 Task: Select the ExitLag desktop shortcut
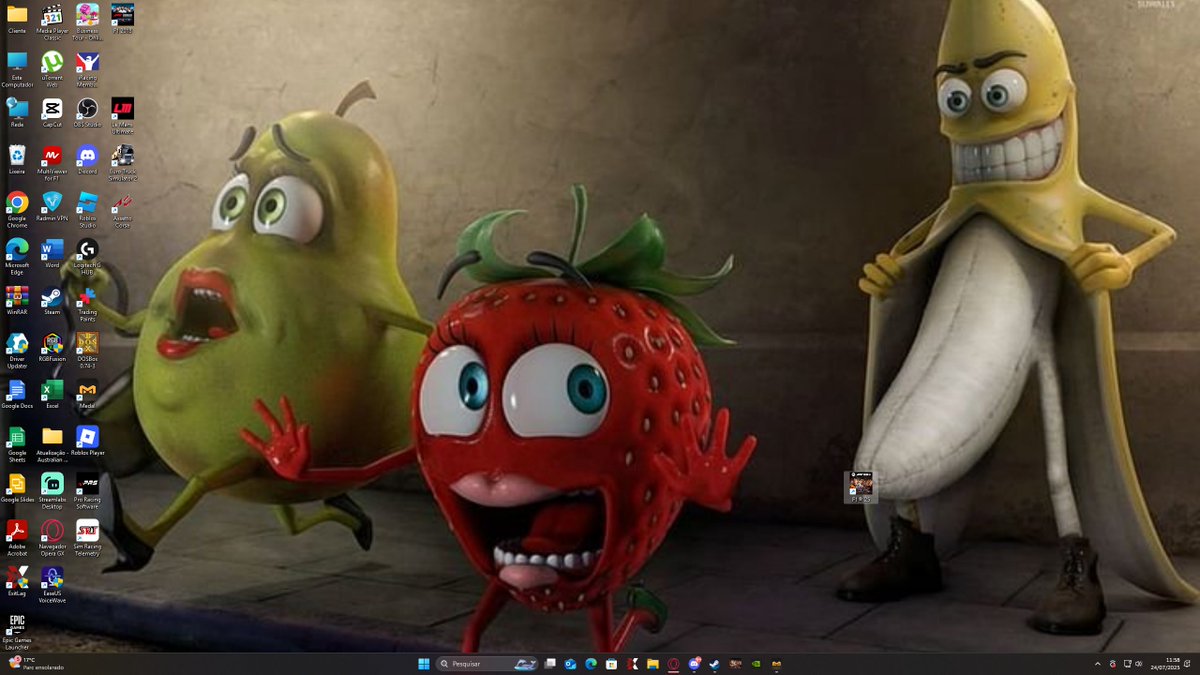pyautogui.click(x=17, y=583)
